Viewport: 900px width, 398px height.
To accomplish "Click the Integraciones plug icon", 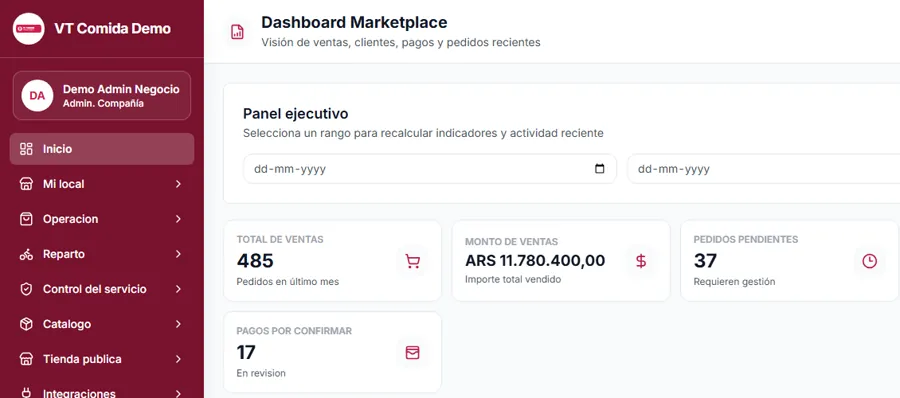I will pos(26,393).
